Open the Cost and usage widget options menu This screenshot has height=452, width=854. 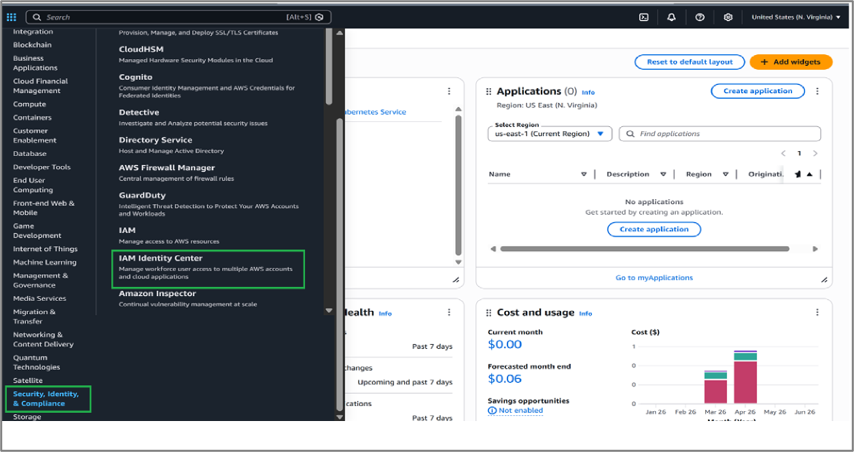pos(817,312)
